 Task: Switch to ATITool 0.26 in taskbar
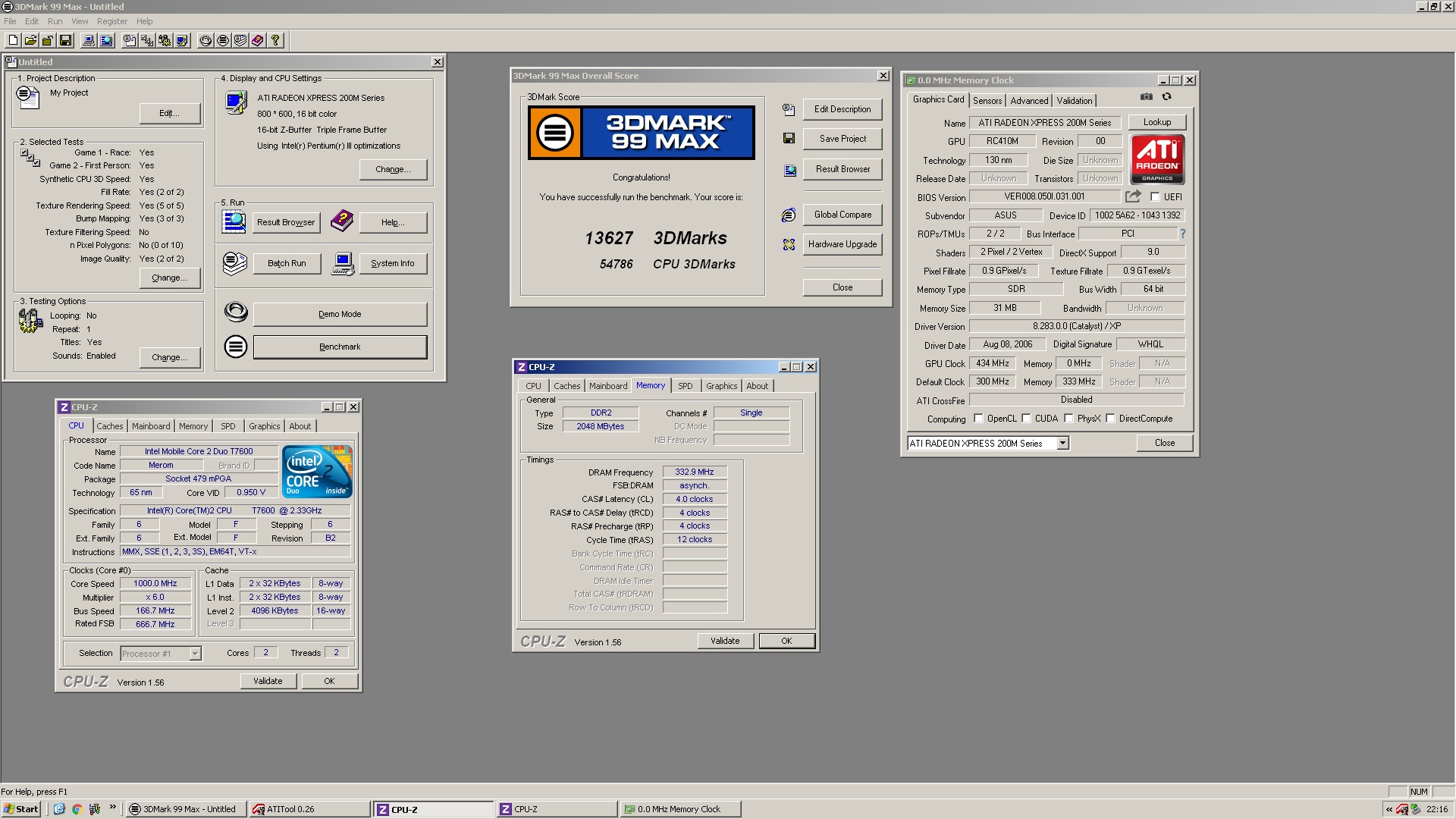[309, 809]
